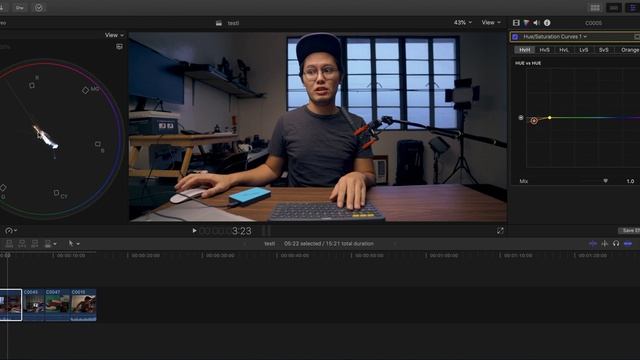
Task: Click the 'selected / total duration' readout
Action: (329, 244)
